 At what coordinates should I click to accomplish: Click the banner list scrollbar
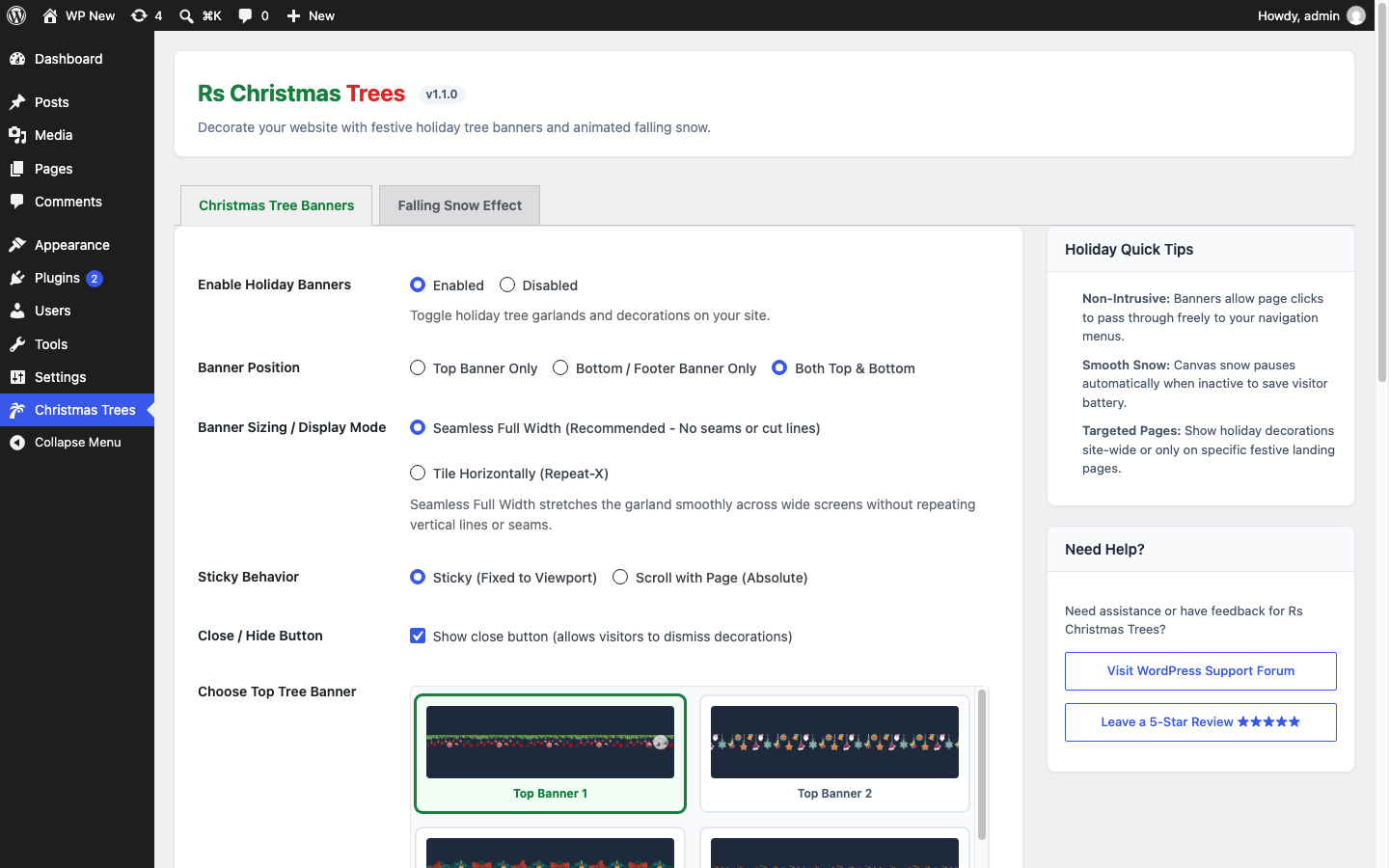pyautogui.click(x=982, y=764)
